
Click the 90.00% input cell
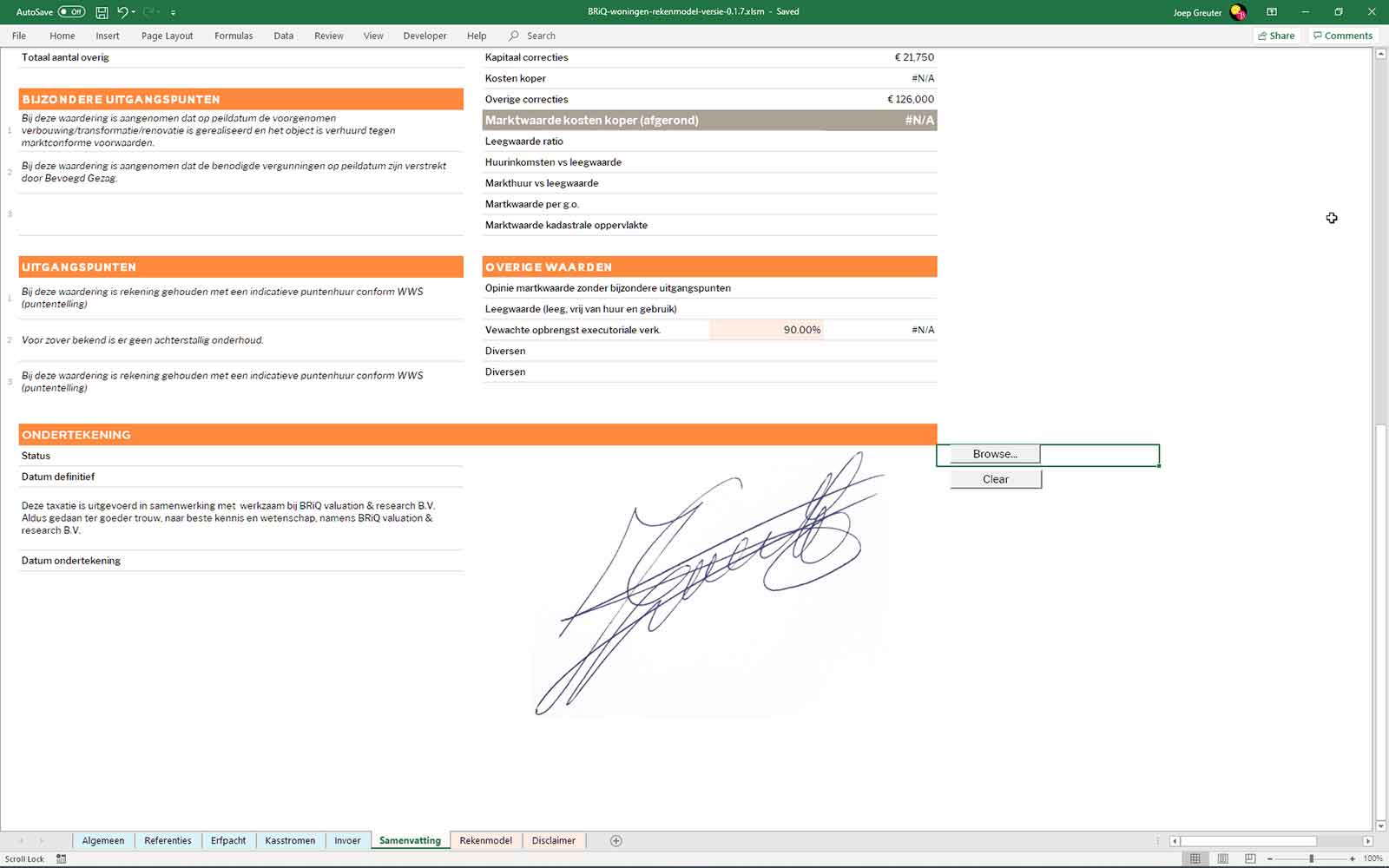click(767, 330)
